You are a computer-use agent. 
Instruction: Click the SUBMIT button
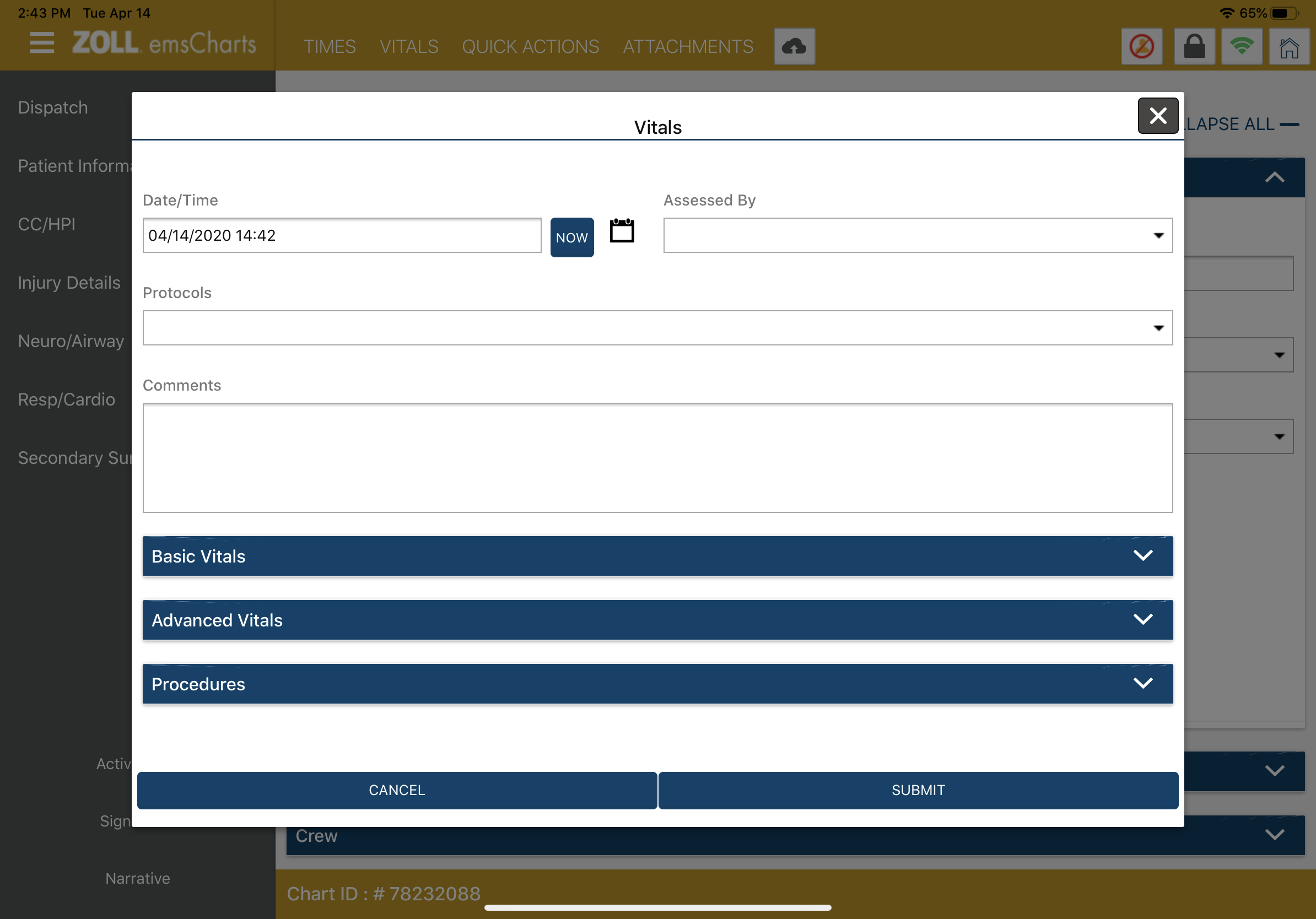[918, 790]
